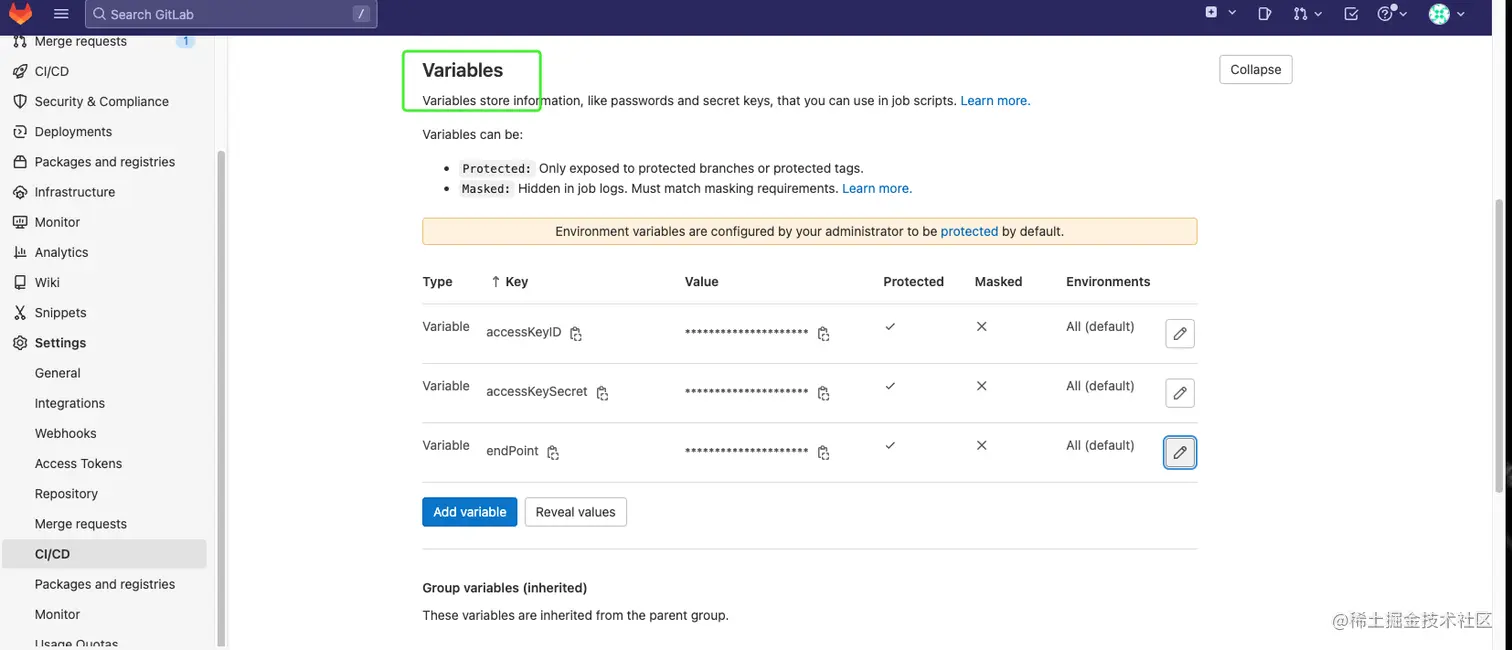Open the To-Do list checkmark icon

(1351, 14)
